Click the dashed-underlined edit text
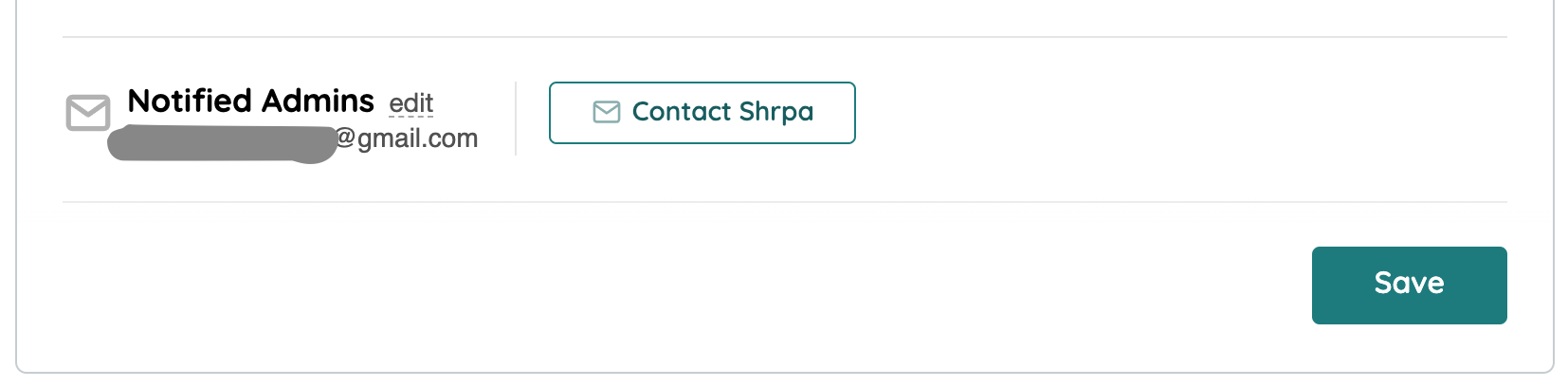 [411, 102]
